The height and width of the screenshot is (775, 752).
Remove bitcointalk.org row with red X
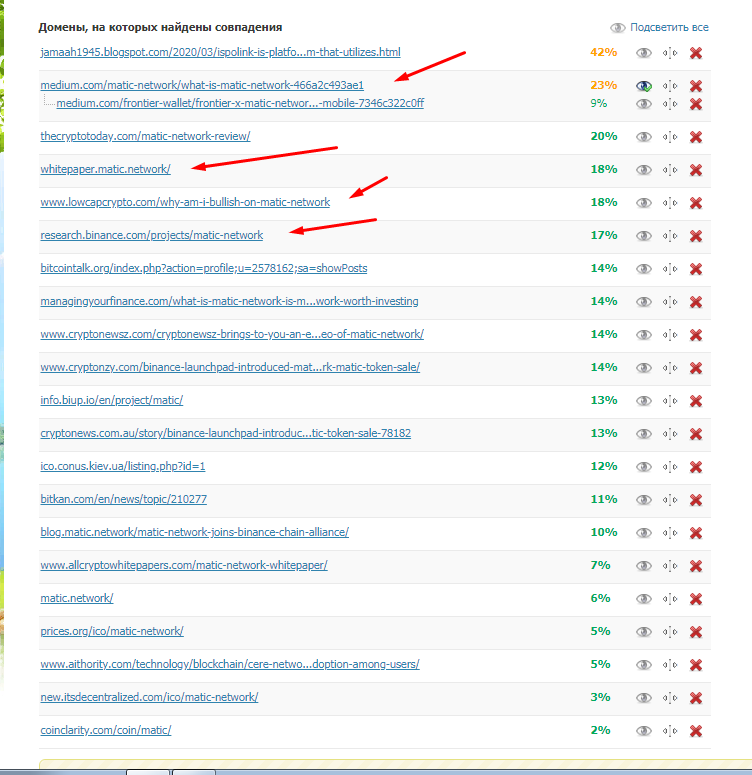pyautogui.click(x=696, y=269)
